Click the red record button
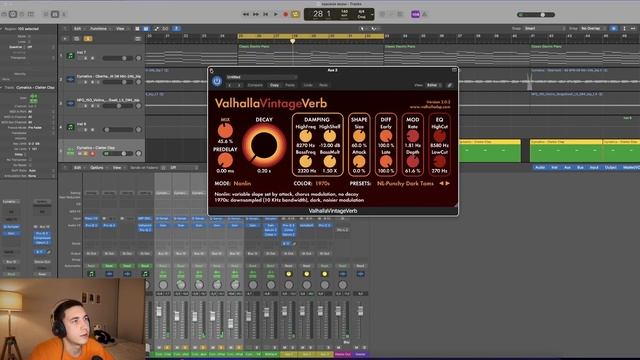This screenshot has height=360, width=640. tap(286, 14)
